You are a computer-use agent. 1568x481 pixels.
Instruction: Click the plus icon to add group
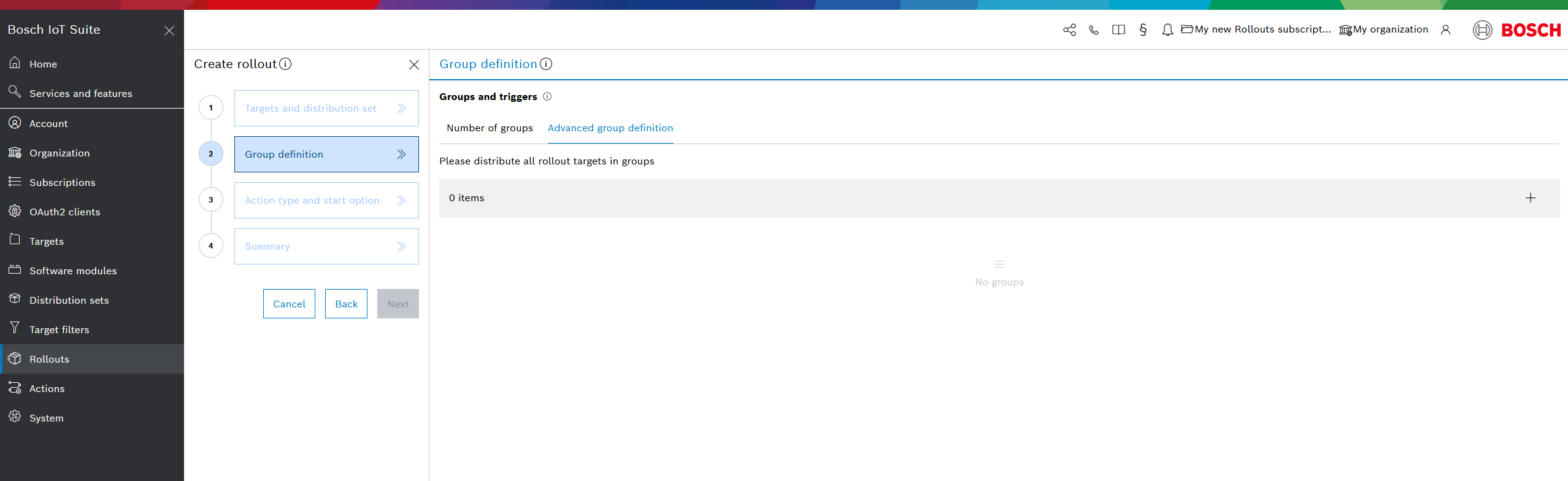pos(1530,198)
